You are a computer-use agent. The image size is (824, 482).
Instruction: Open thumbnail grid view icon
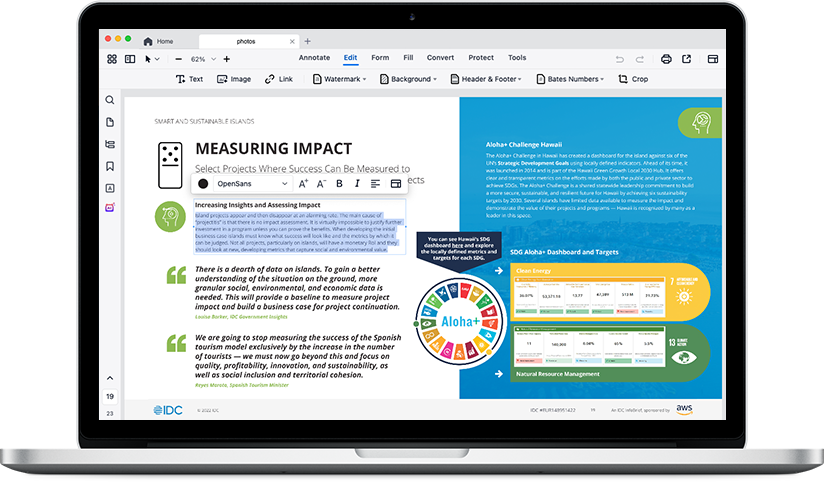tap(112, 59)
